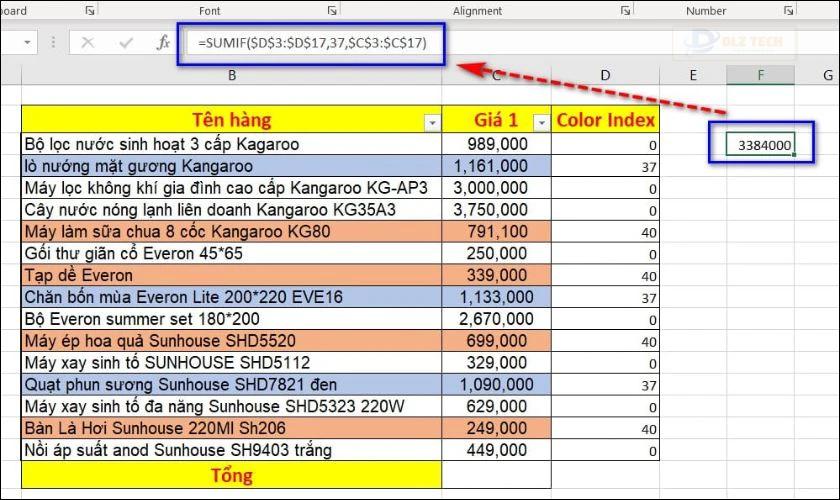Screen dimensions: 840x500
Task: Select Chăn bốn mùa Everon Lite cell
Action: tap(231, 297)
